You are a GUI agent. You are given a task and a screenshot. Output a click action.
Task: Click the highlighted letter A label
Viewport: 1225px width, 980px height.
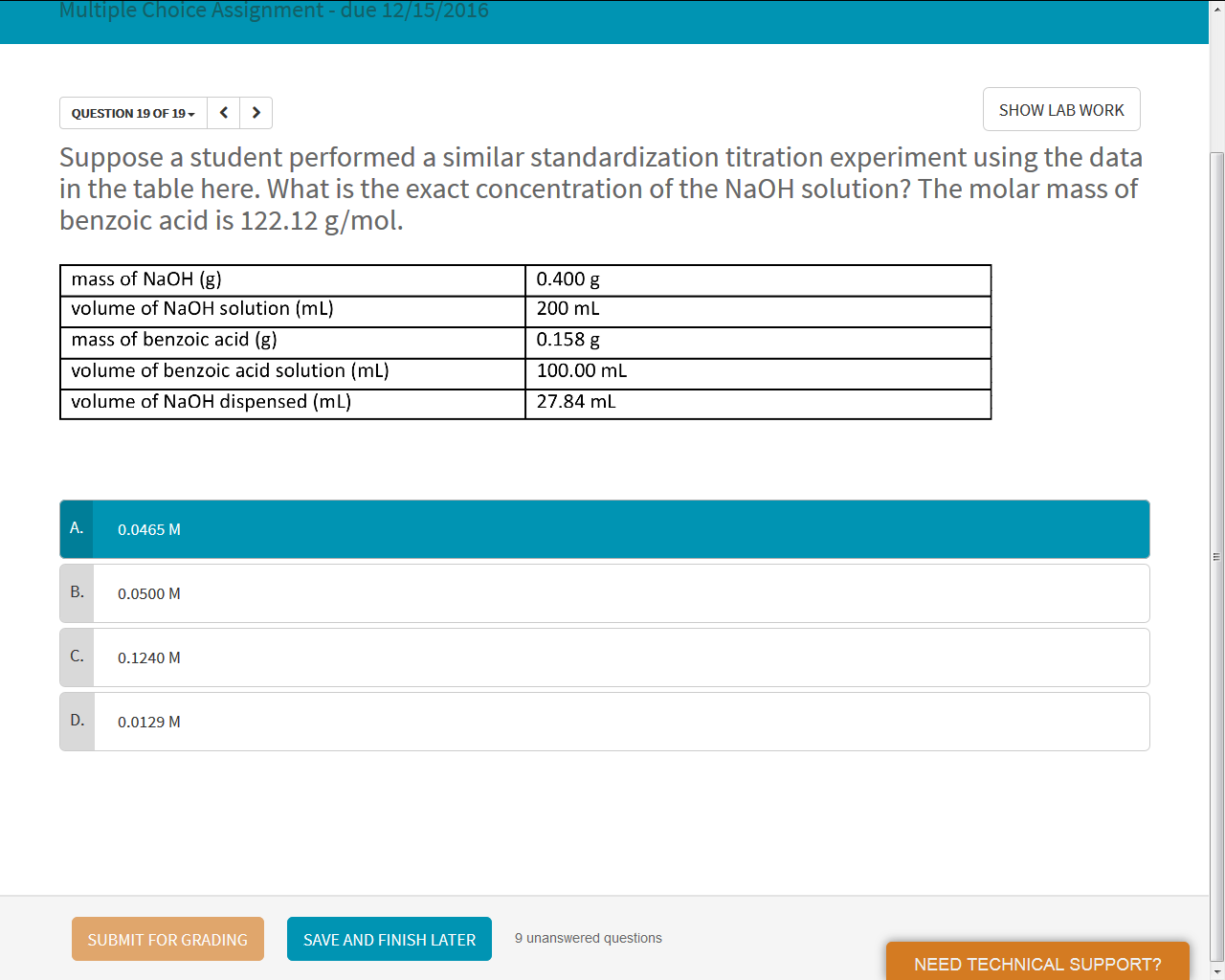[x=77, y=529]
